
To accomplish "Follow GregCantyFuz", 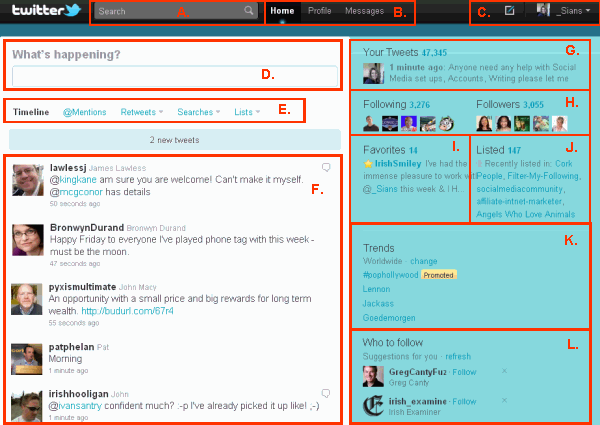I will pyautogui.click(x=465, y=372).
